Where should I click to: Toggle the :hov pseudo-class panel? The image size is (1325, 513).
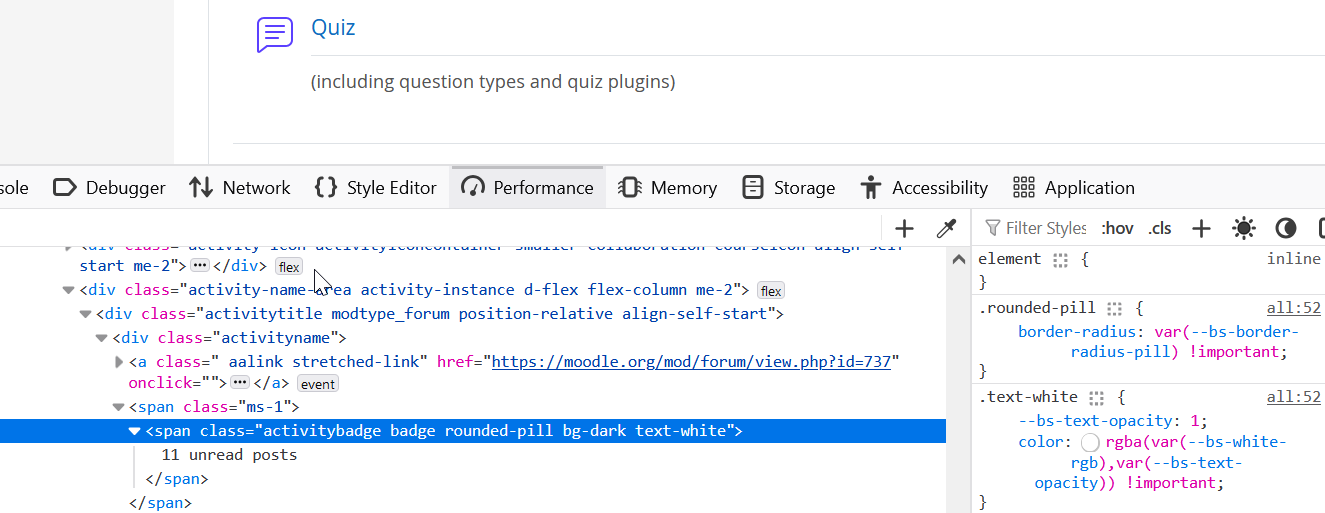click(1117, 228)
